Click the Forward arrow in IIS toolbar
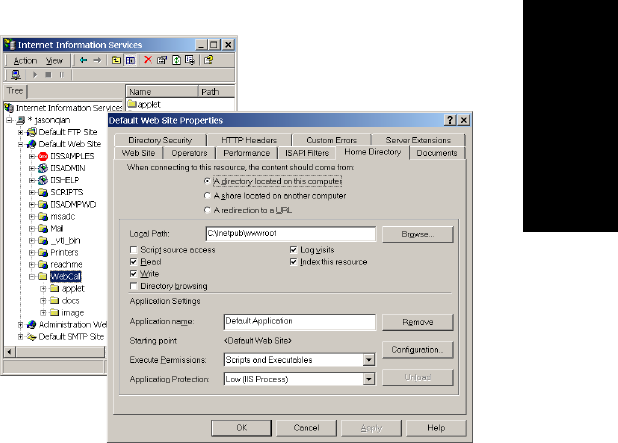Image resolution: width=618 pixels, height=443 pixels. click(97, 60)
